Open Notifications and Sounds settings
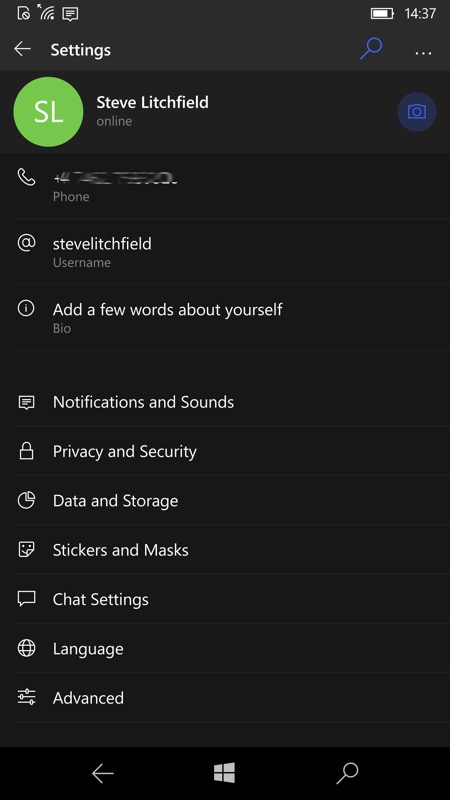 (225, 402)
